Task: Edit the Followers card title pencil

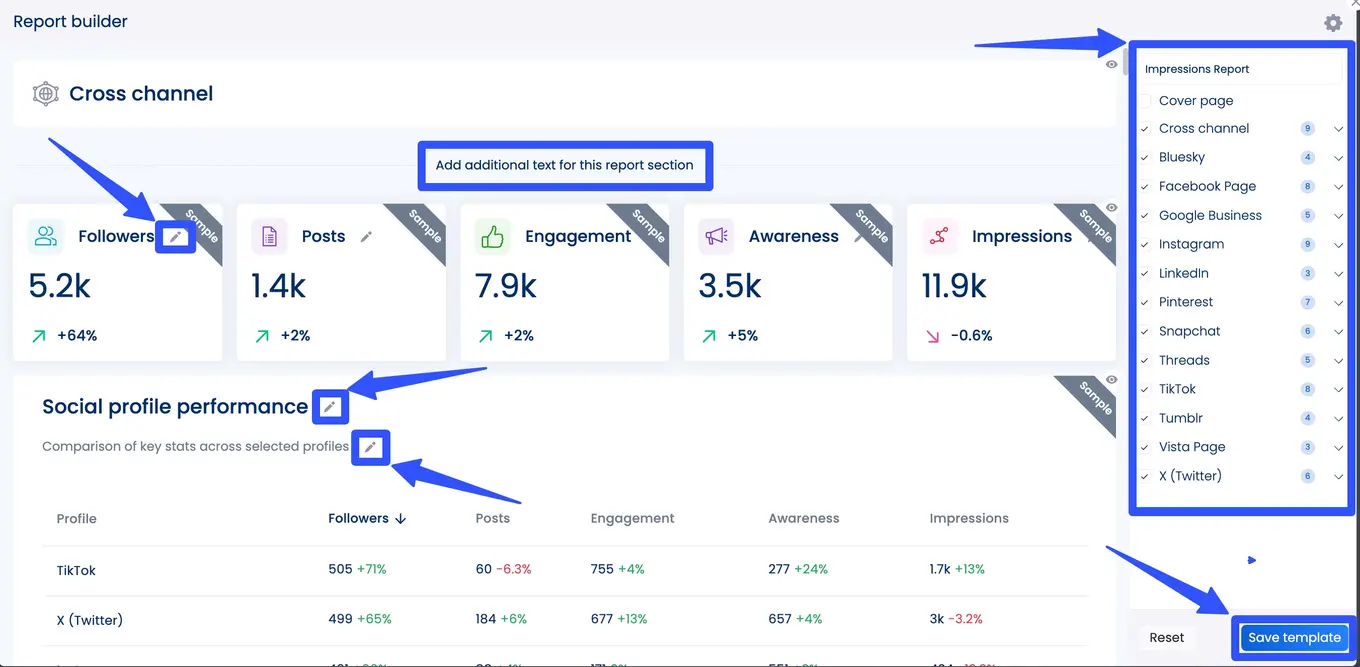Action: (176, 237)
